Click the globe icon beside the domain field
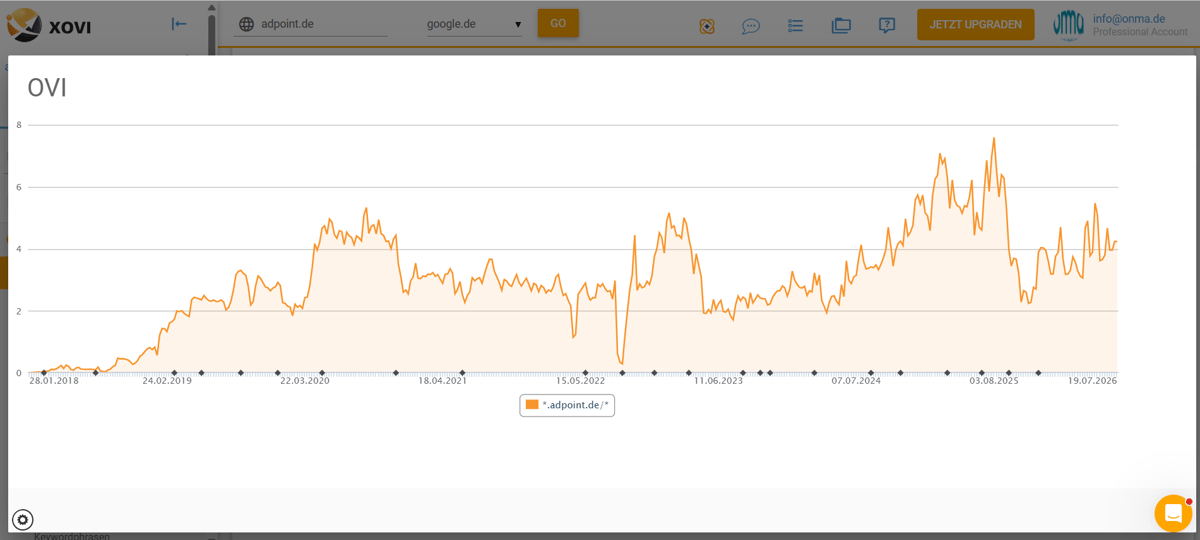This screenshot has height=540, width=1200. (246, 24)
